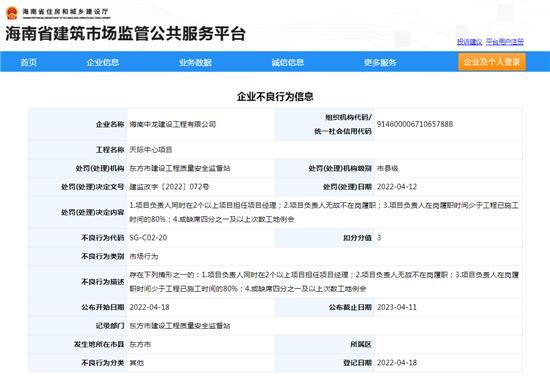Select publish end date 2023-04-11
Image resolution: width=550 pixels, height=381 pixels.
tap(397, 307)
